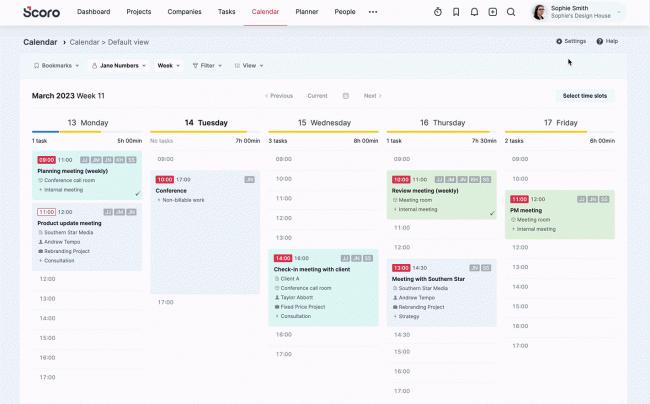Viewport: 650px width, 404px height.
Task: Open the Projects menu item
Action: tap(139, 12)
